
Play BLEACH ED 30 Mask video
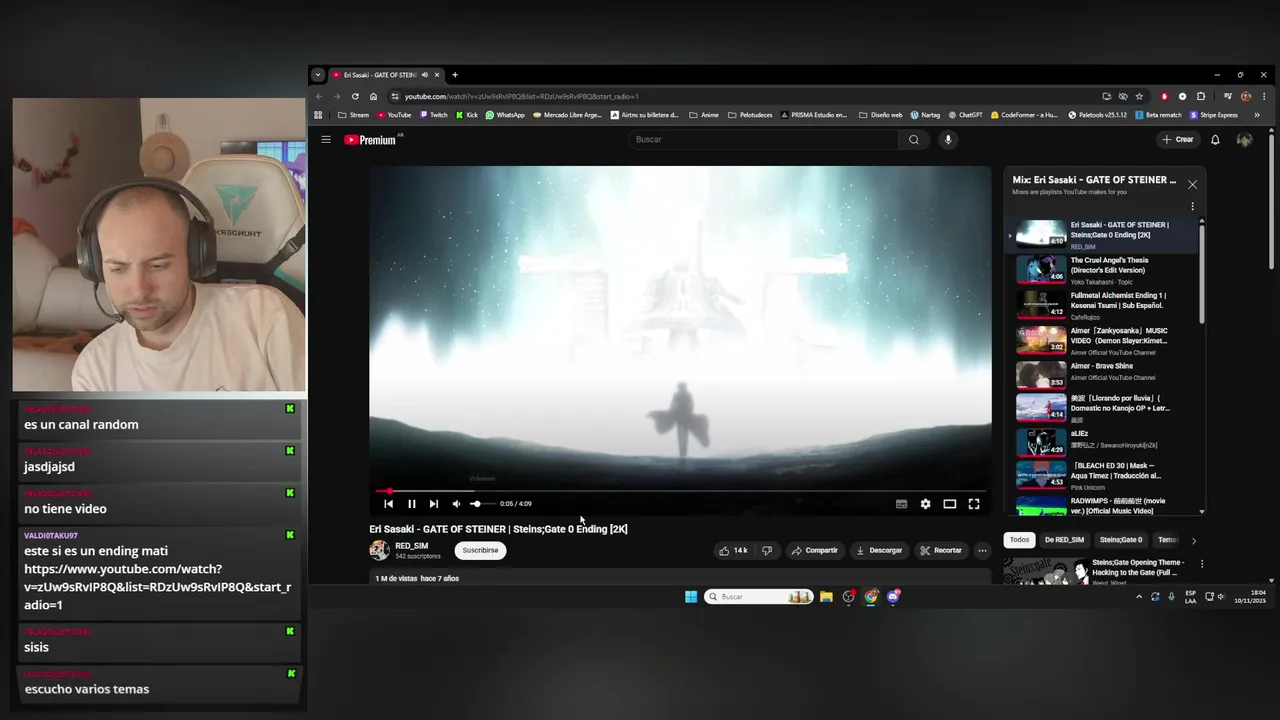[1104, 475]
